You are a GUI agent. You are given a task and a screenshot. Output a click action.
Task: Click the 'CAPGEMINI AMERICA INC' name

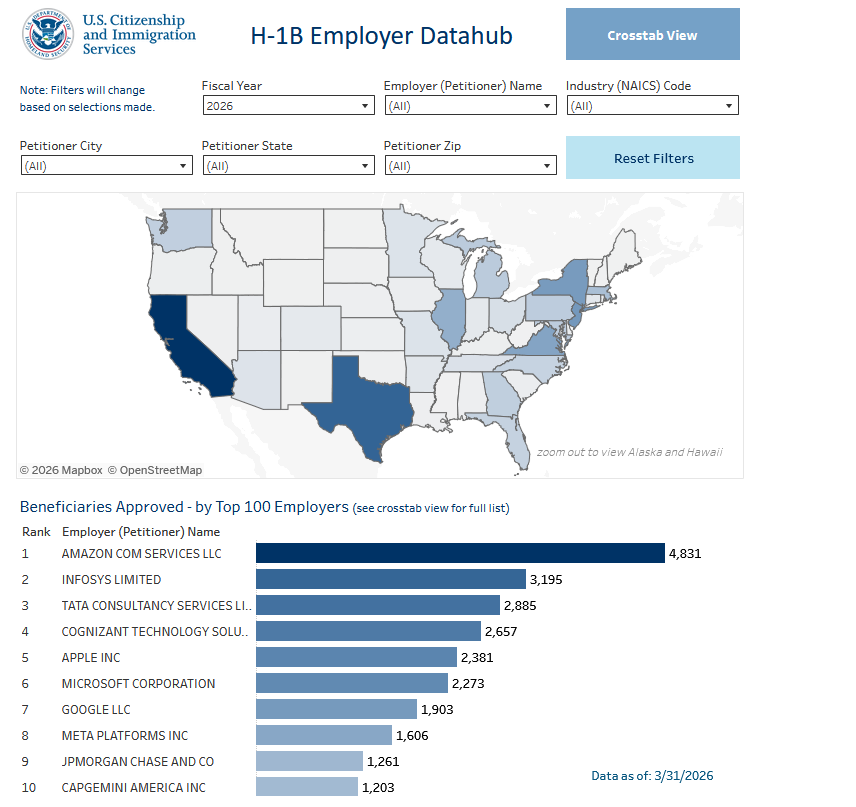[134, 787]
